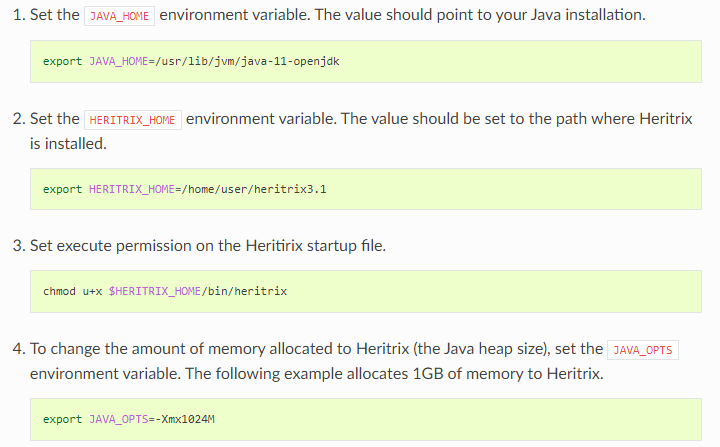The width and height of the screenshot is (720, 447).
Task: Click the /usr/lib/jvm/java-11-openjdk path text
Action: [x=262, y=61]
